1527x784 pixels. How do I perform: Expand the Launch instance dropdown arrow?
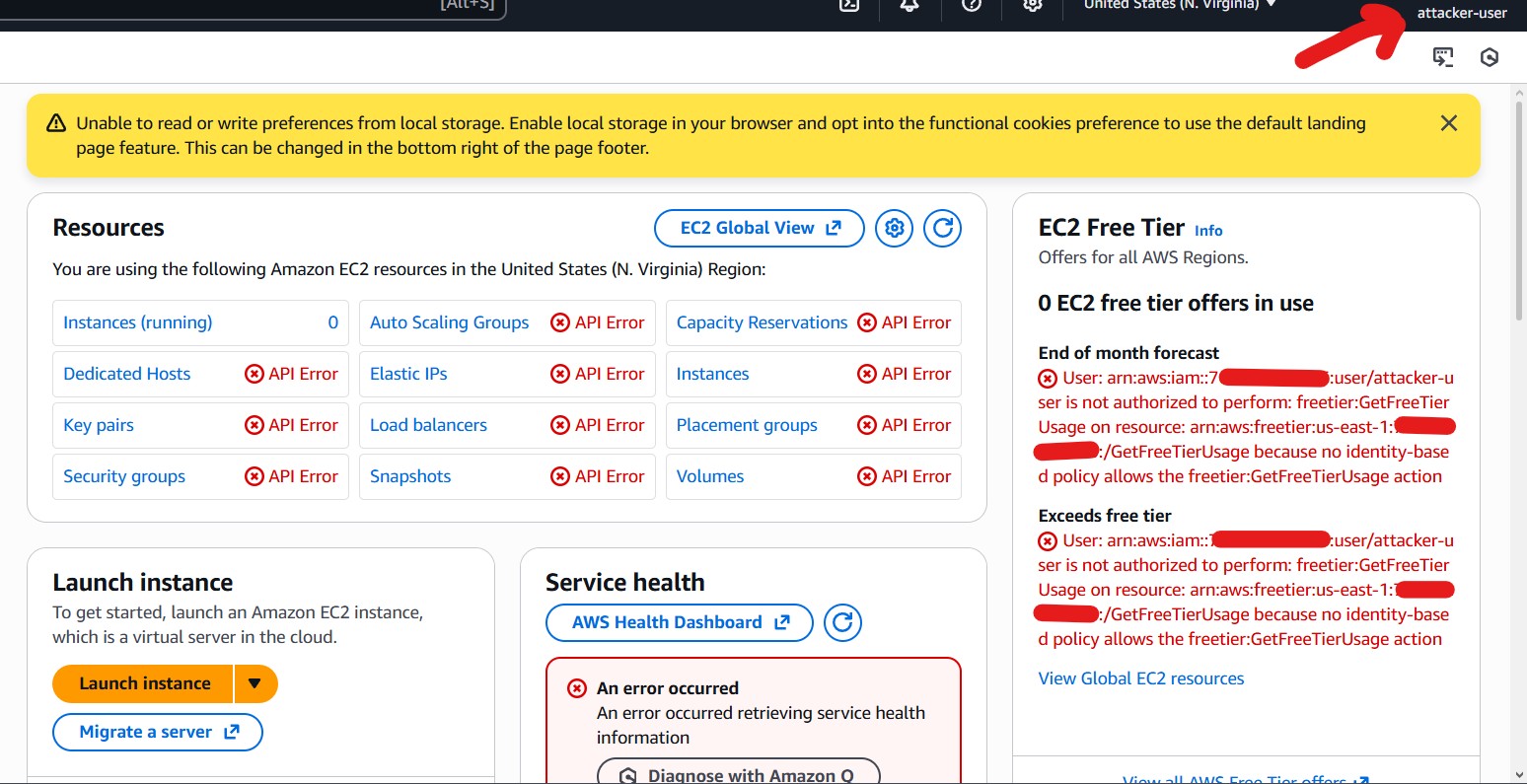[255, 683]
